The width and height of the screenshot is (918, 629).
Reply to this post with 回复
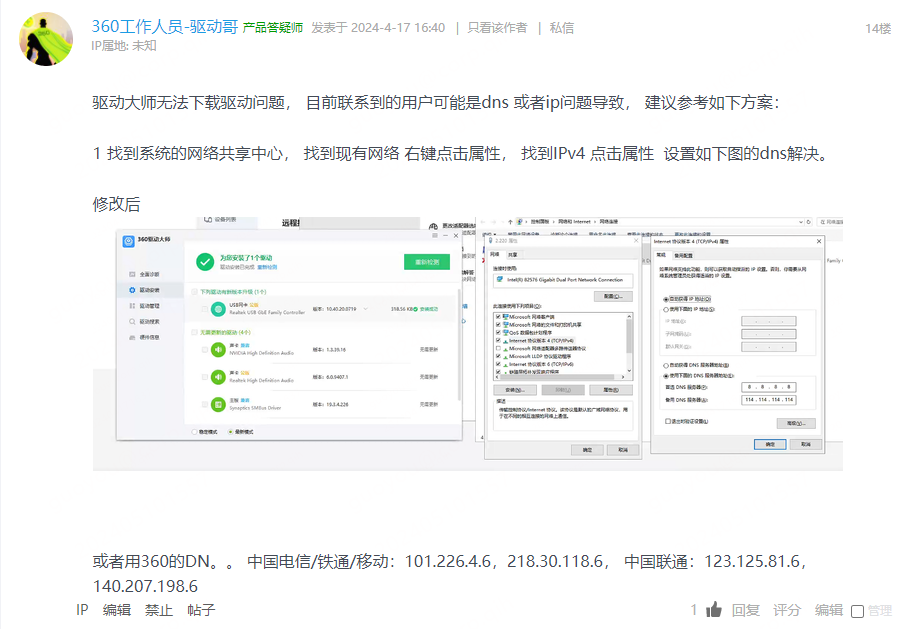tap(745, 610)
